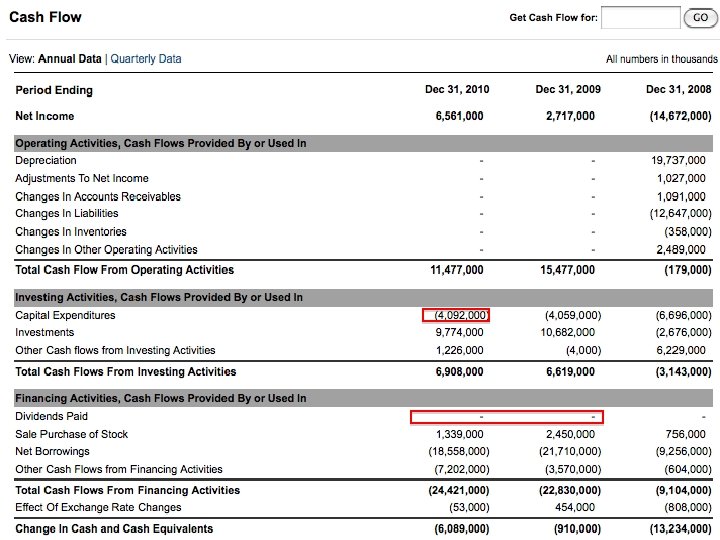The image size is (720, 540).
Task: Select investing total 6,619,000
Action: pyautogui.click(x=570, y=371)
